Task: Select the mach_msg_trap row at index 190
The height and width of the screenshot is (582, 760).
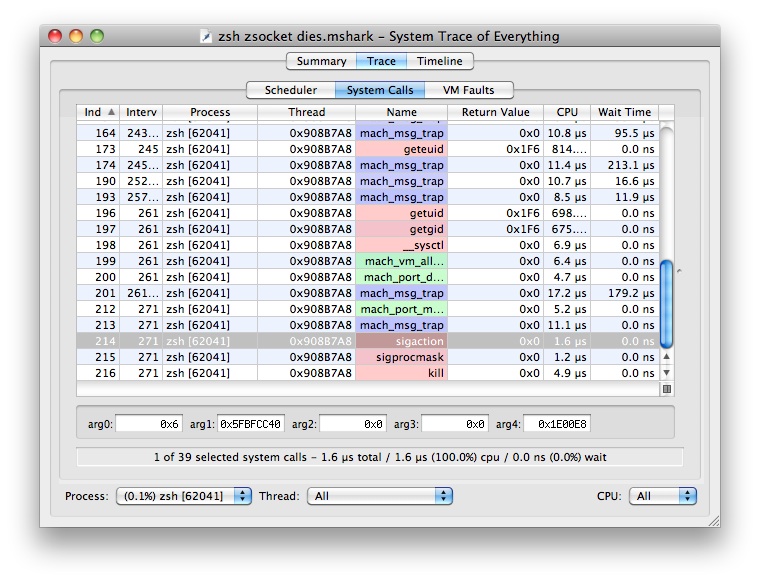Action: [368, 181]
